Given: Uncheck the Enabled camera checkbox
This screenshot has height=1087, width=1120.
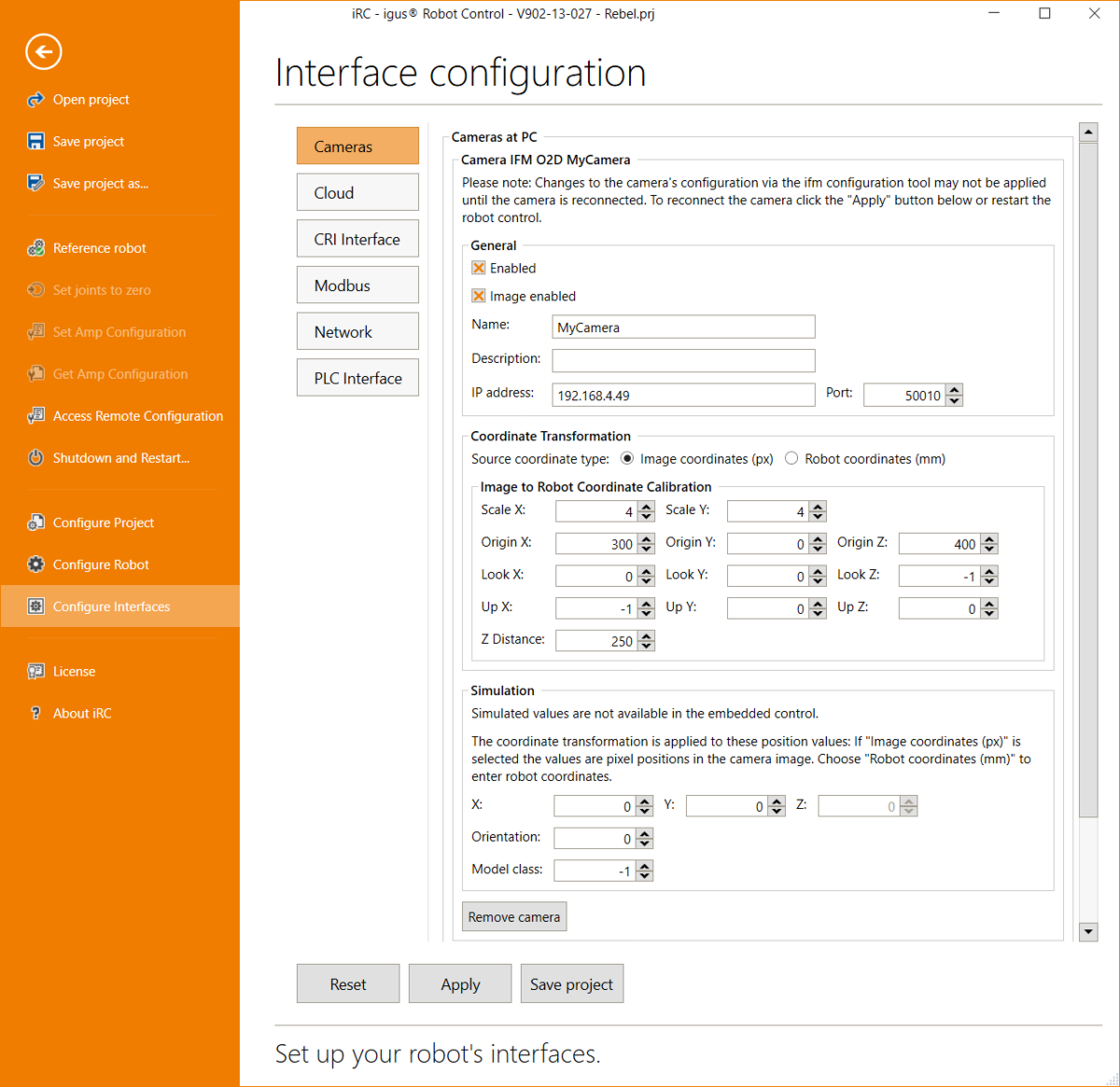Looking at the screenshot, I should click(x=479, y=268).
